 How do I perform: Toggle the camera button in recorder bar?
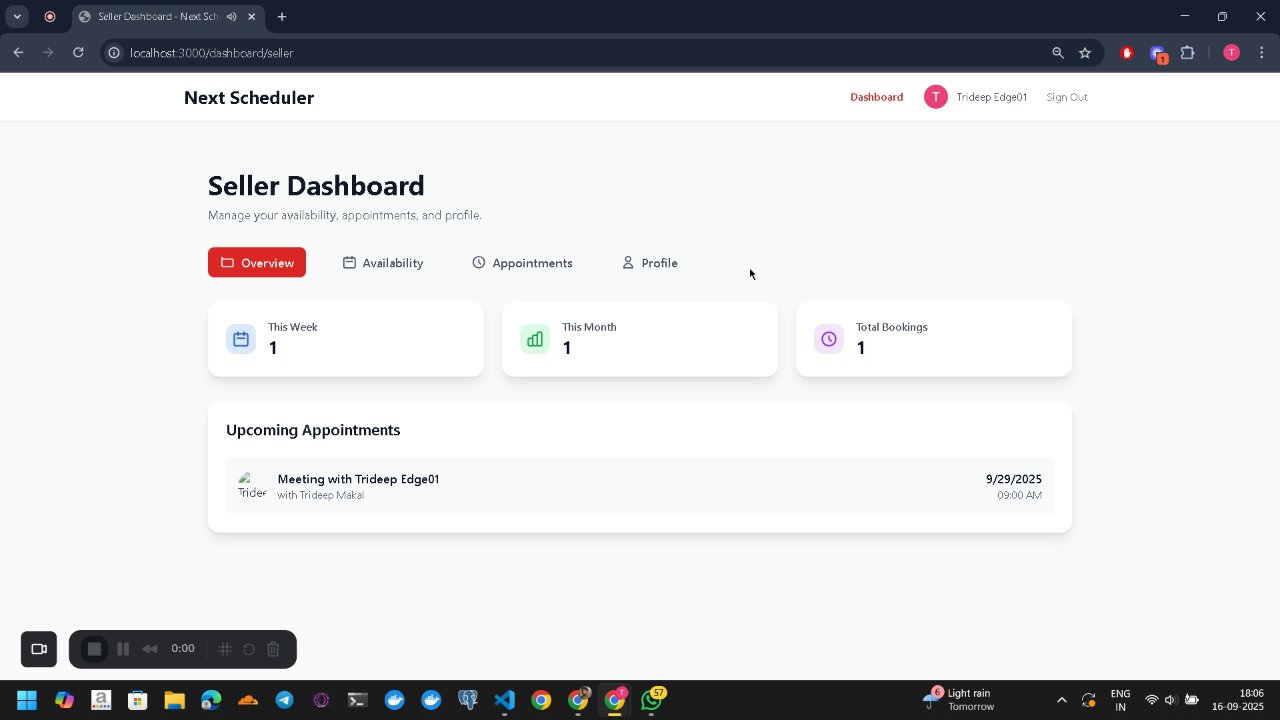click(39, 649)
